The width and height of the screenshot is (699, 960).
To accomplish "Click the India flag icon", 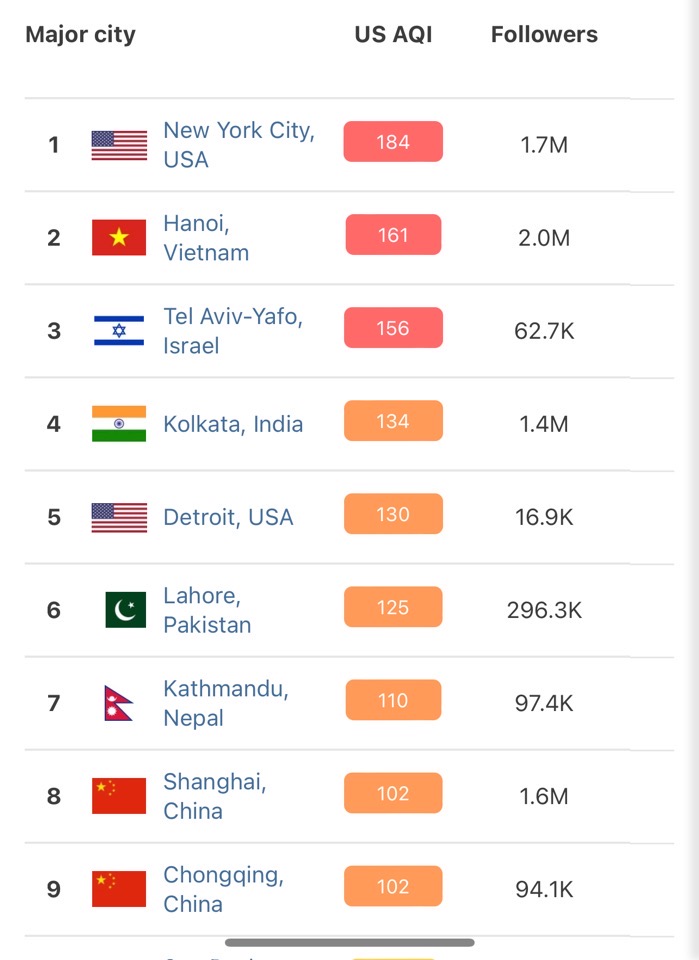I will tap(119, 424).
